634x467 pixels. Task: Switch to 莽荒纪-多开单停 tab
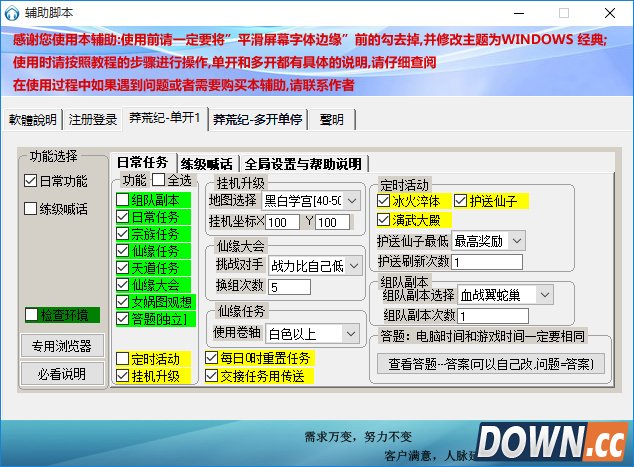(x=258, y=120)
